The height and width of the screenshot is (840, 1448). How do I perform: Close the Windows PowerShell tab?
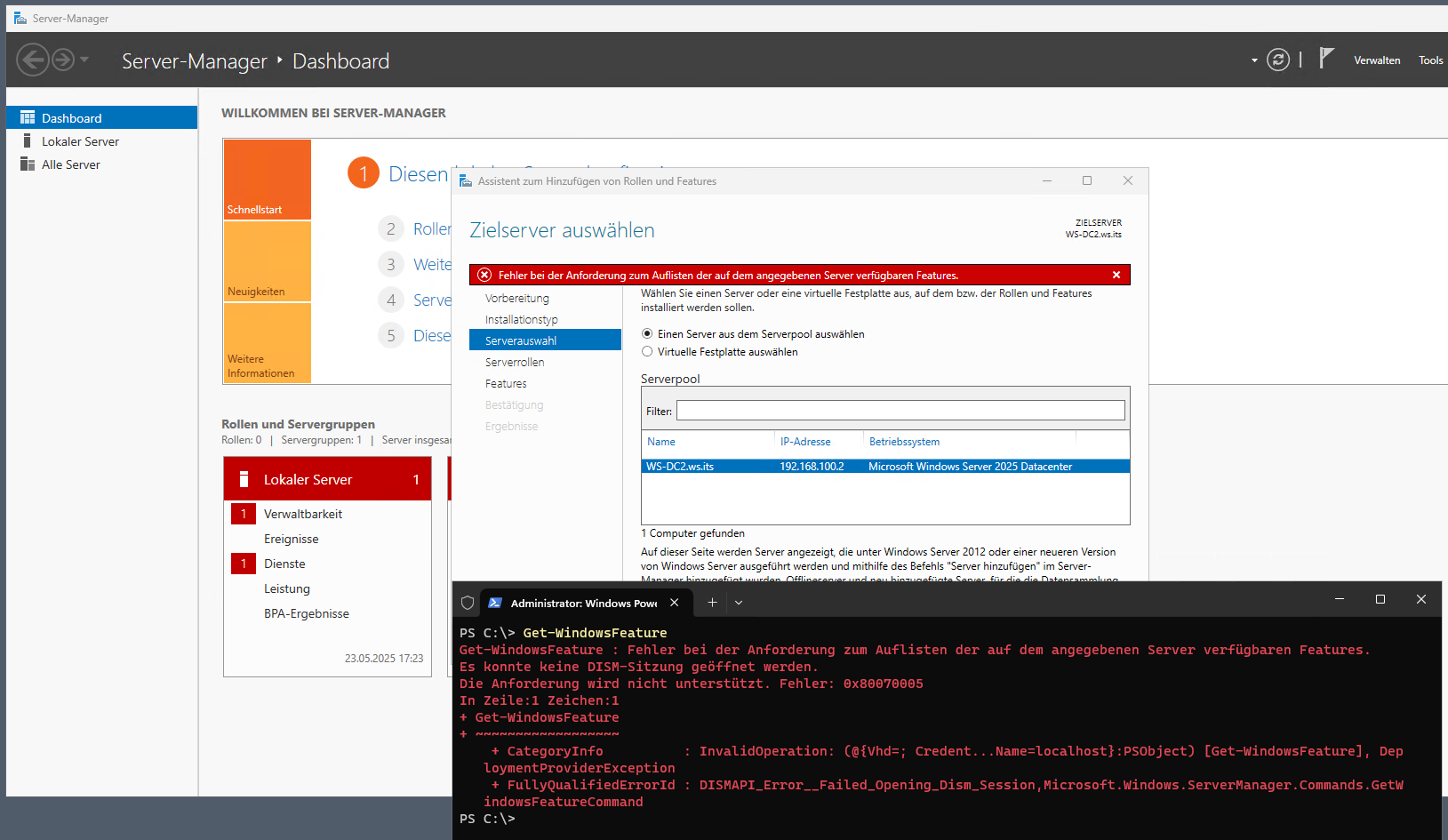click(x=675, y=603)
